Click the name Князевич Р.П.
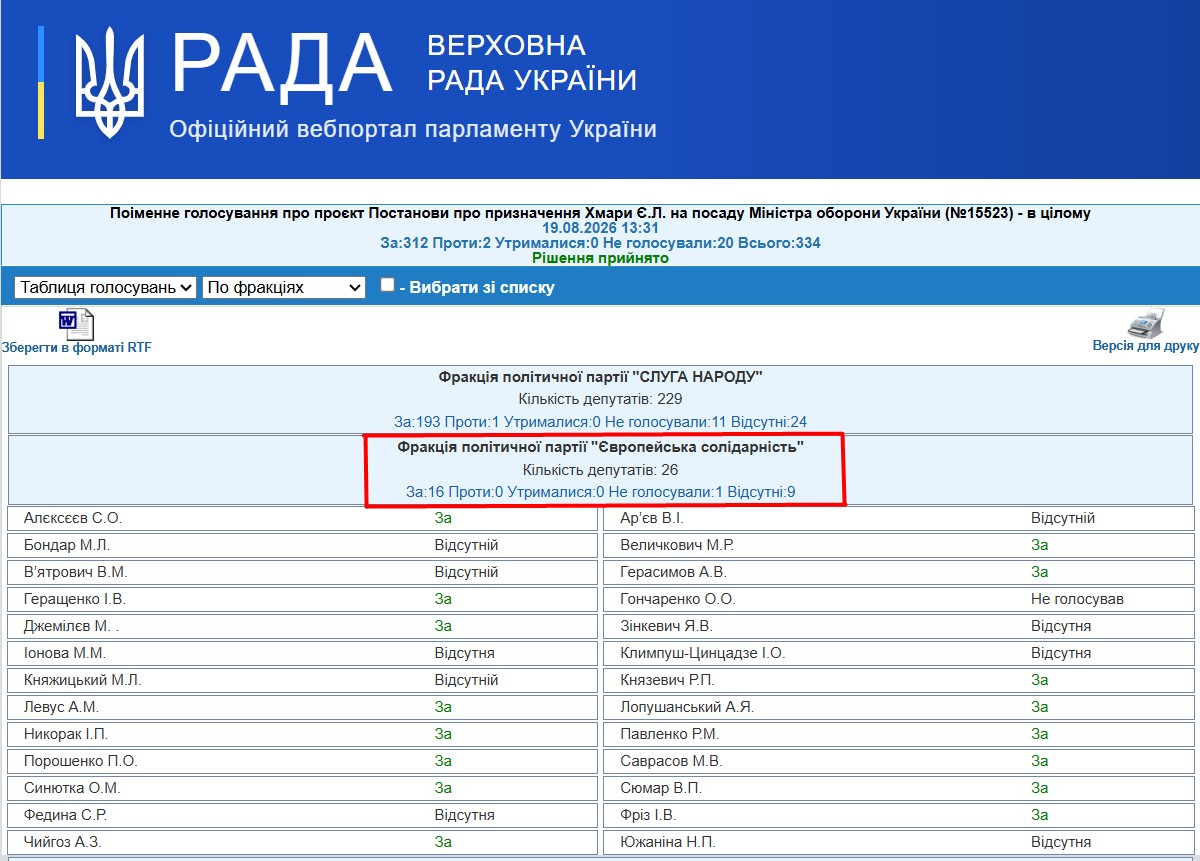This screenshot has width=1200, height=861. (667, 680)
